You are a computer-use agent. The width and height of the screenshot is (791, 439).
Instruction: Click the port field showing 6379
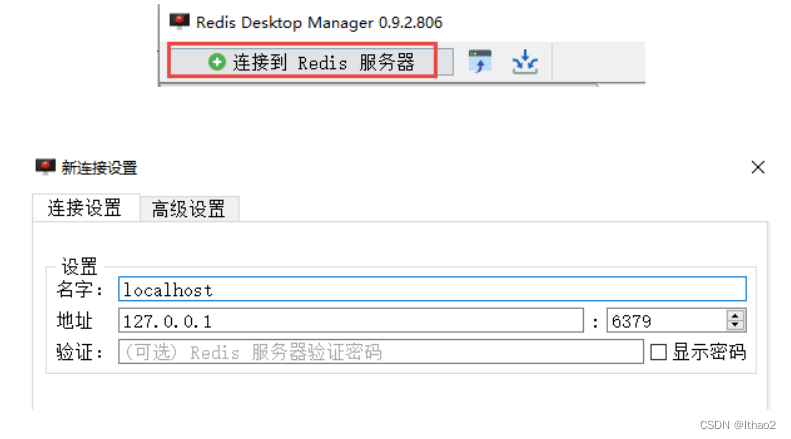tap(667, 320)
